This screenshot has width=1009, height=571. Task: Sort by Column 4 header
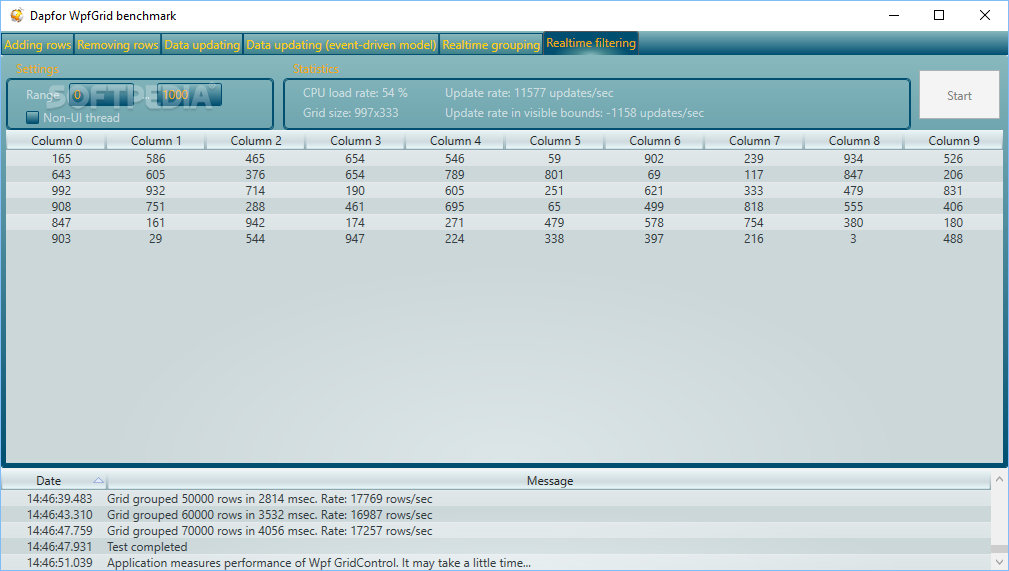click(x=455, y=140)
